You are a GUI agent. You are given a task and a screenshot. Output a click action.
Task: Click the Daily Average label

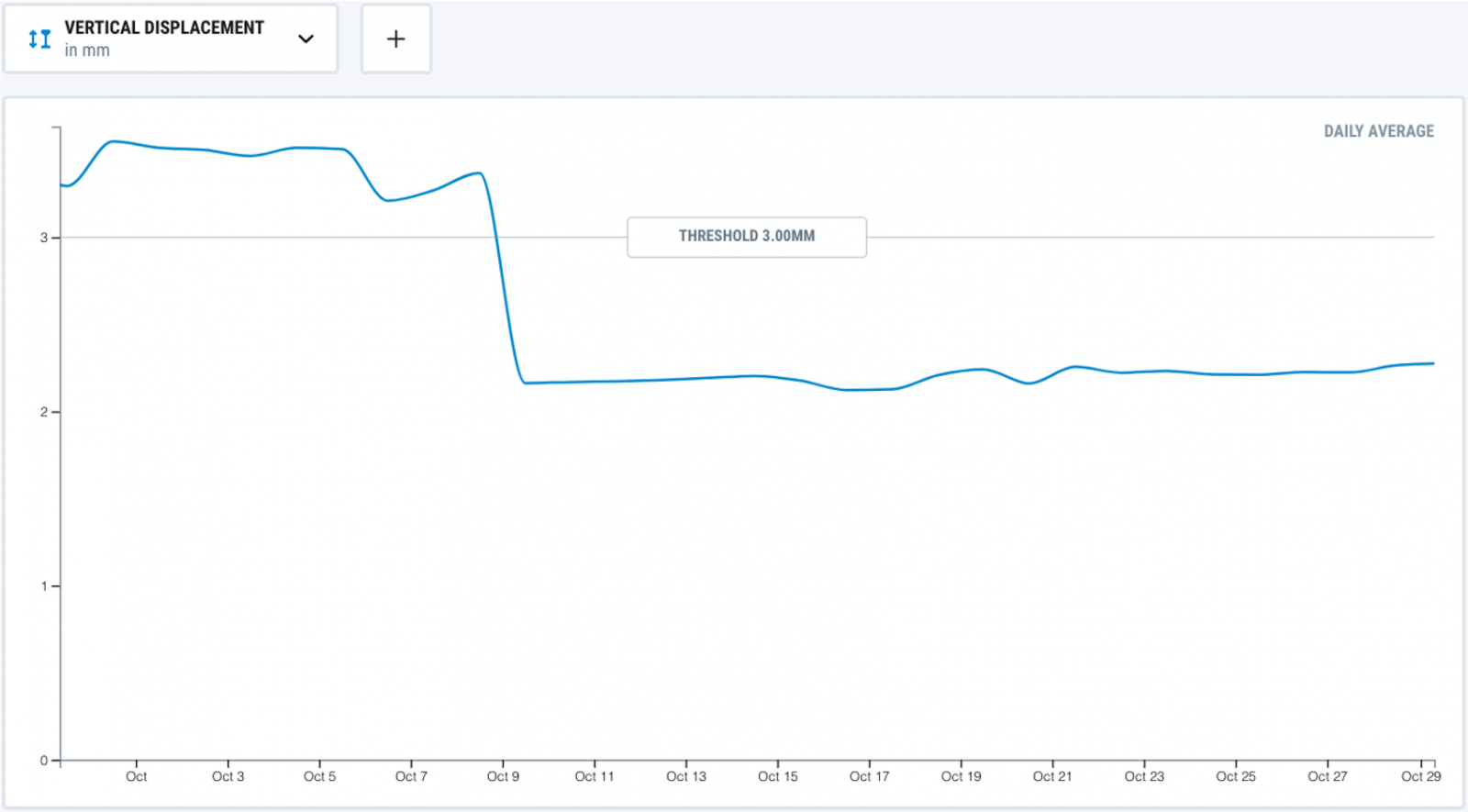point(1378,131)
